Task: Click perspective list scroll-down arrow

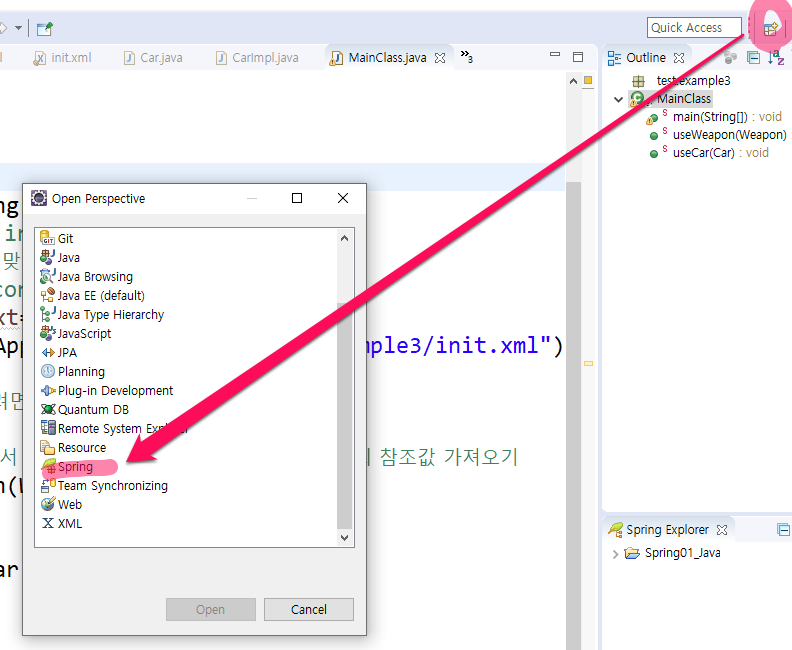Action: [344, 537]
